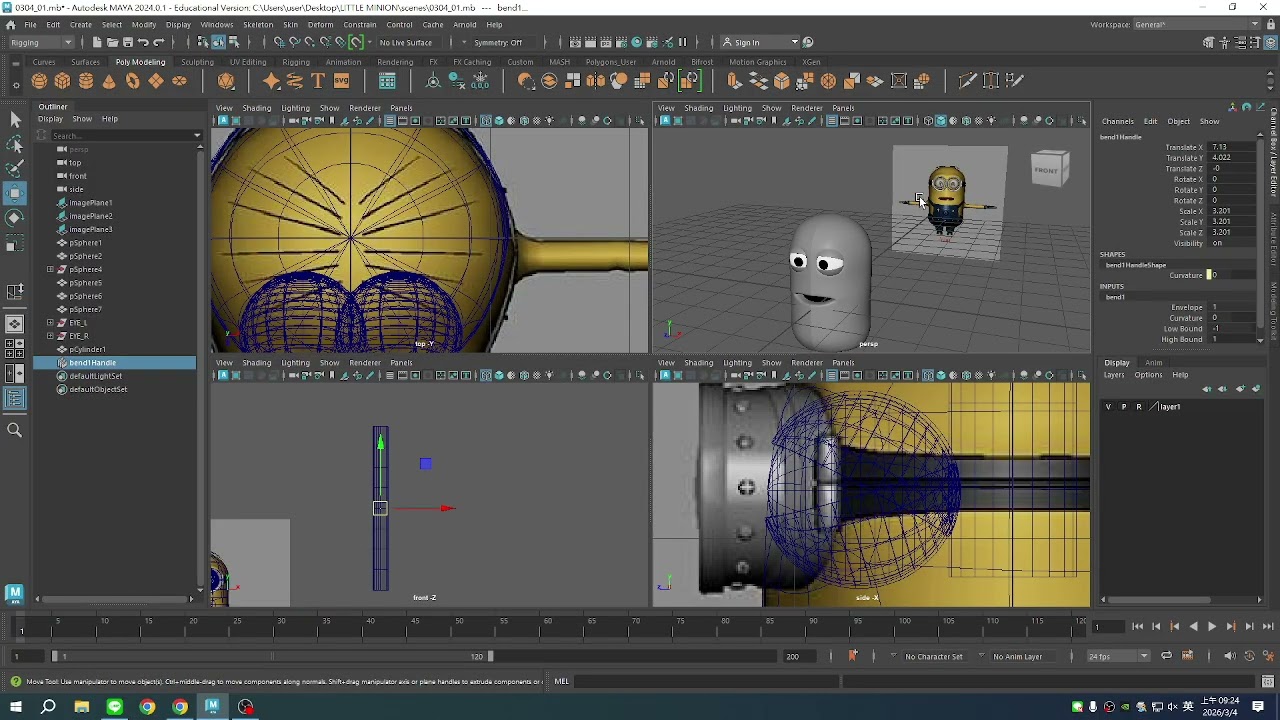Click the Curvature slider swatch in channel box
This screenshot has width=1280, height=720.
pos(1210,275)
